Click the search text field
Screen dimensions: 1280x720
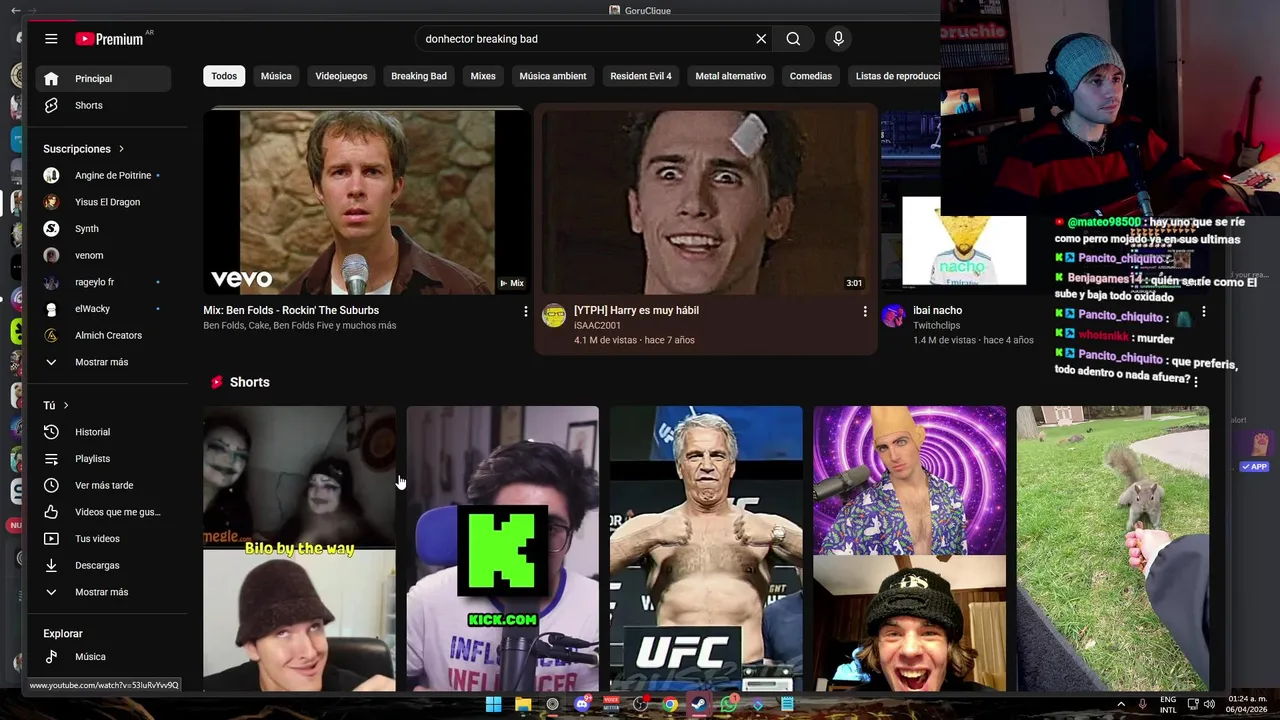(x=585, y=39)
